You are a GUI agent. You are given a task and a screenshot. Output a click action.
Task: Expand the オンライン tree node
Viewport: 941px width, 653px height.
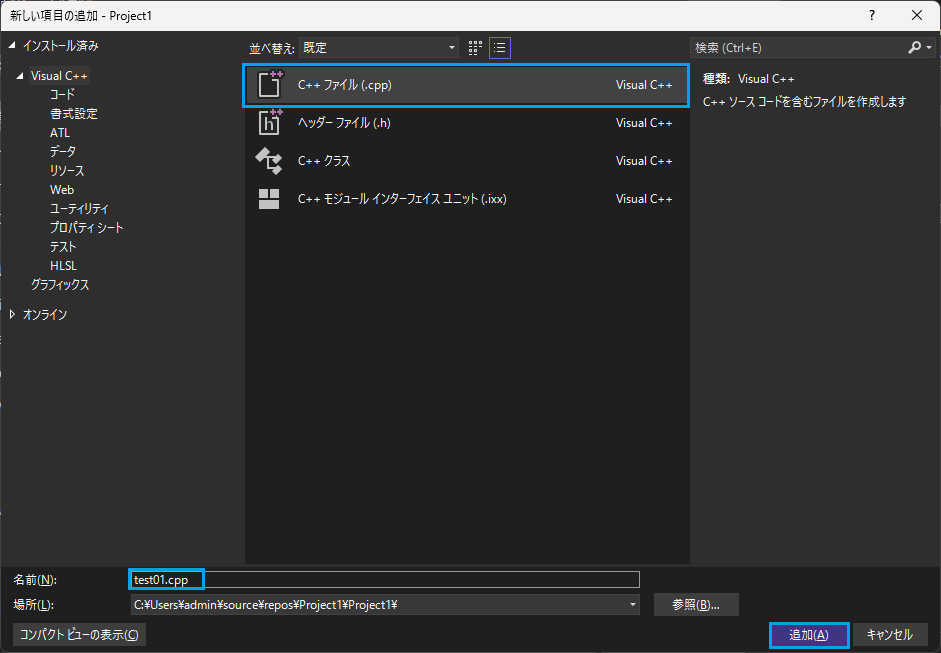pyautogui.click(x=12, y=314)
